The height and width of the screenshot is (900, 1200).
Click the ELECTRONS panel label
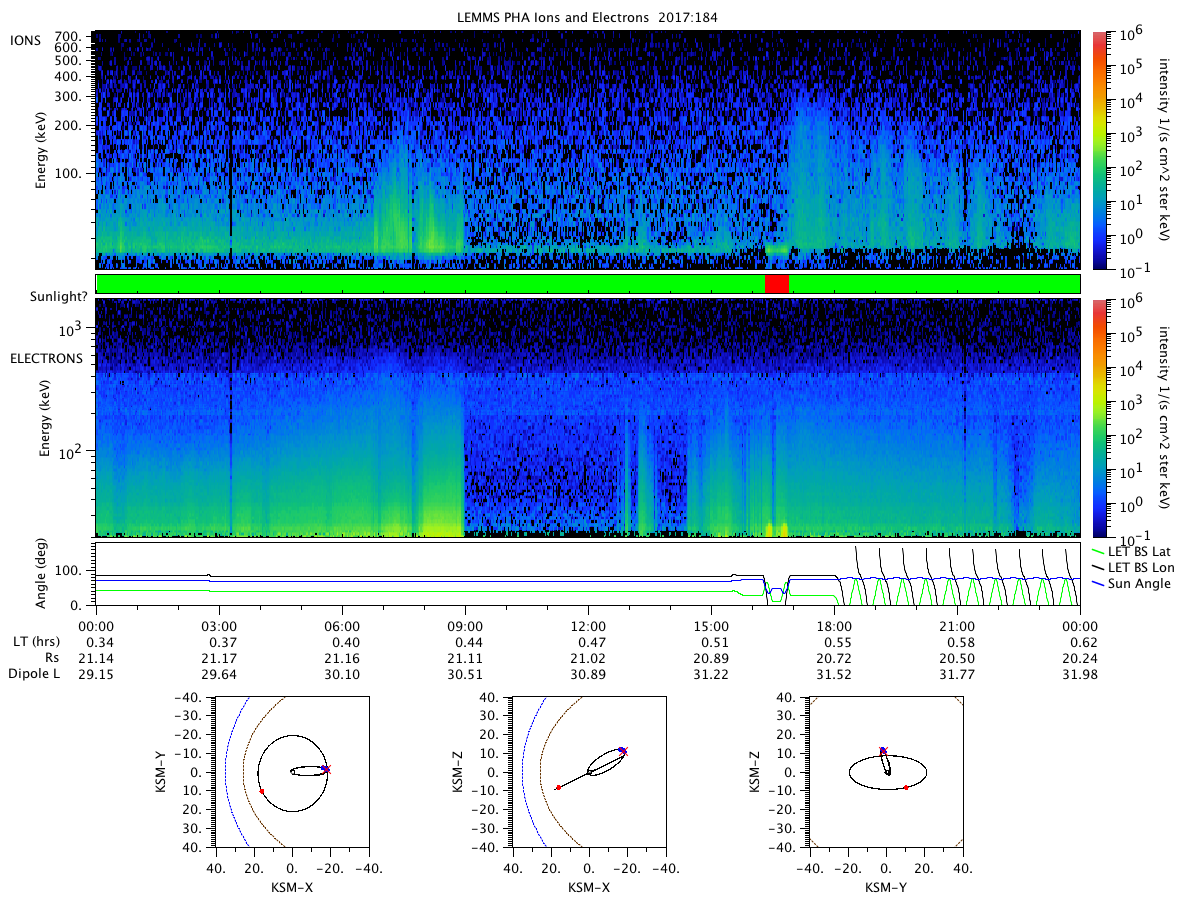[x=47, y=358]
